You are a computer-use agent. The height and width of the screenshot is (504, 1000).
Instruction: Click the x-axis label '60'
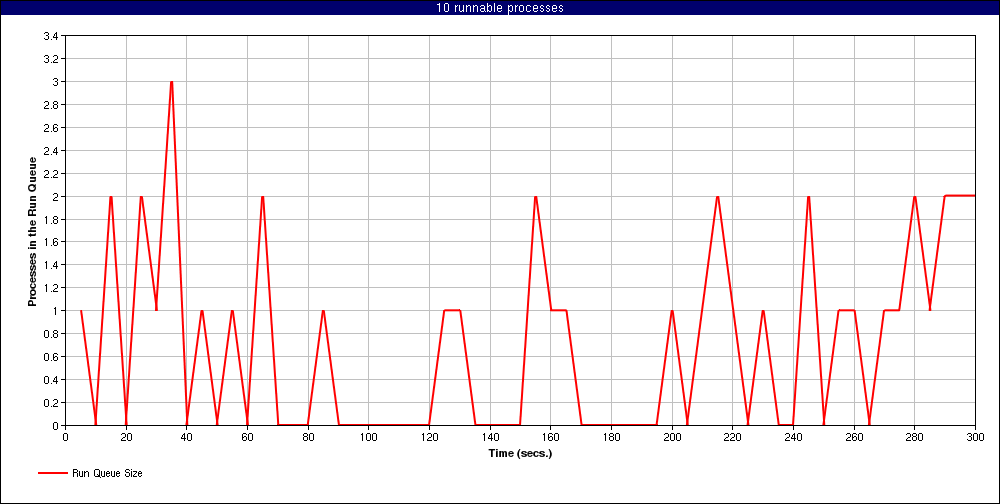(x=247, y=436)
